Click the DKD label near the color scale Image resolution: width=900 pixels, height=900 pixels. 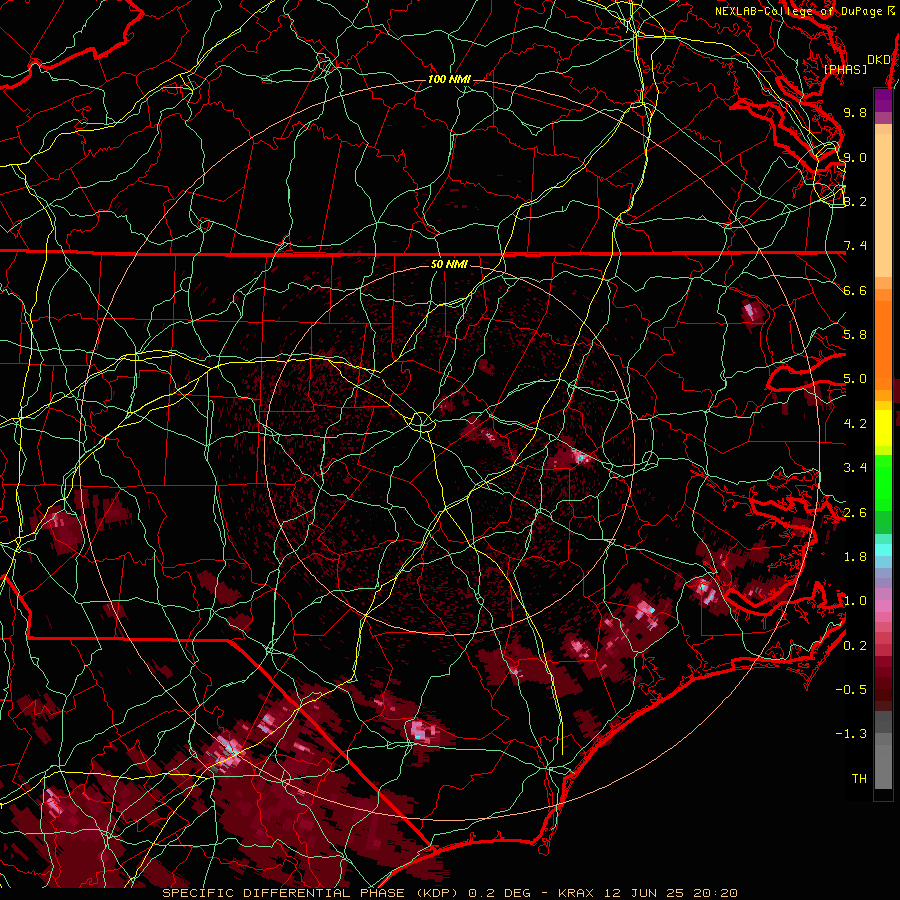[x=879, y=60]
